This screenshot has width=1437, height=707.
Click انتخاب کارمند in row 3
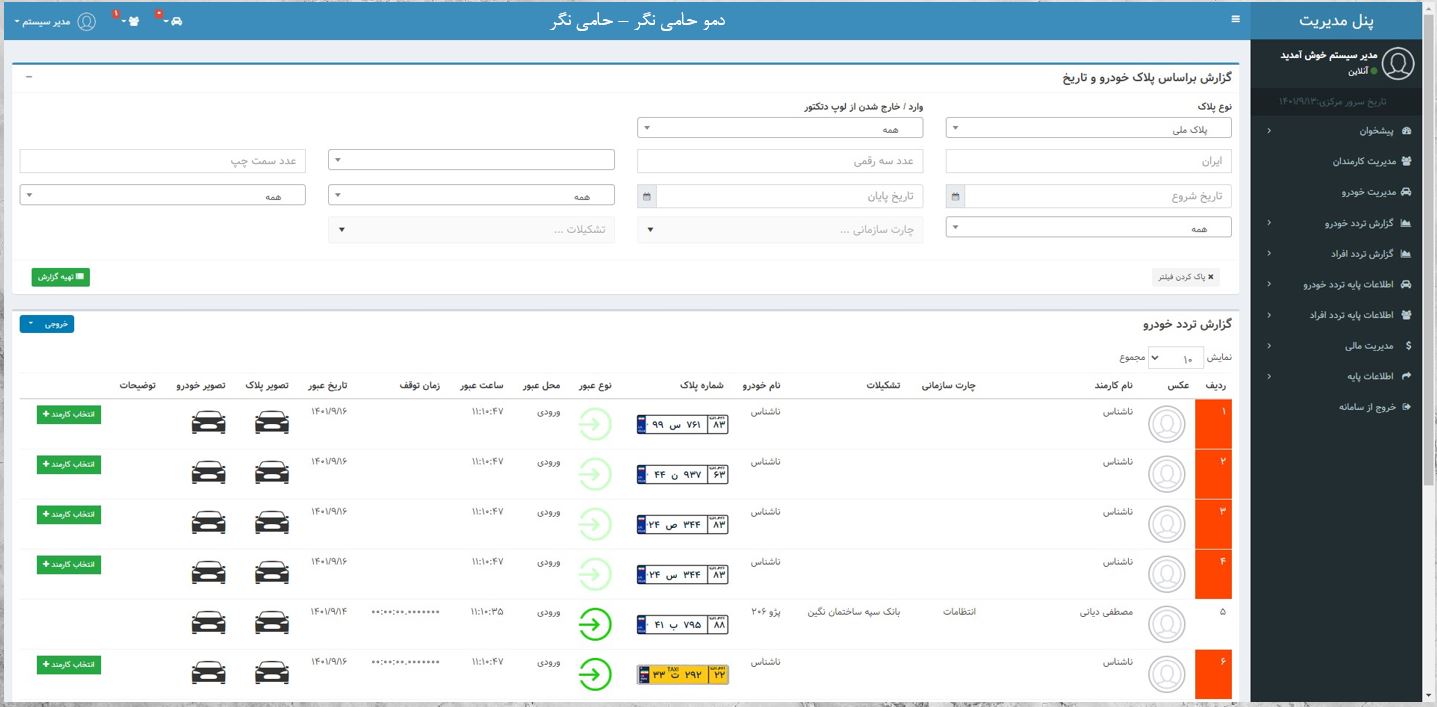[x=69, y=514]
